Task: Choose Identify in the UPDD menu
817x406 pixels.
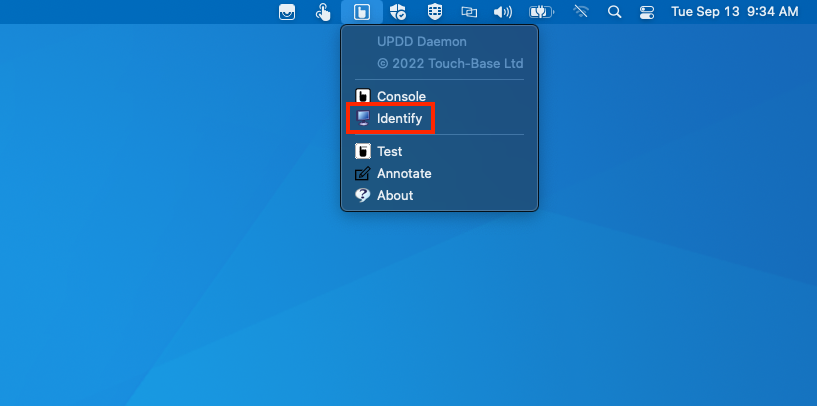Action: (439, 119)
